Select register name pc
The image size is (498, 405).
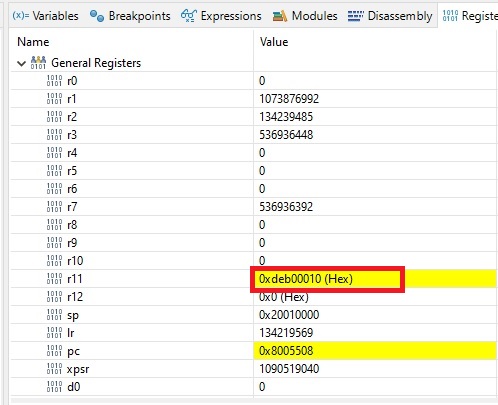[73, 351]
